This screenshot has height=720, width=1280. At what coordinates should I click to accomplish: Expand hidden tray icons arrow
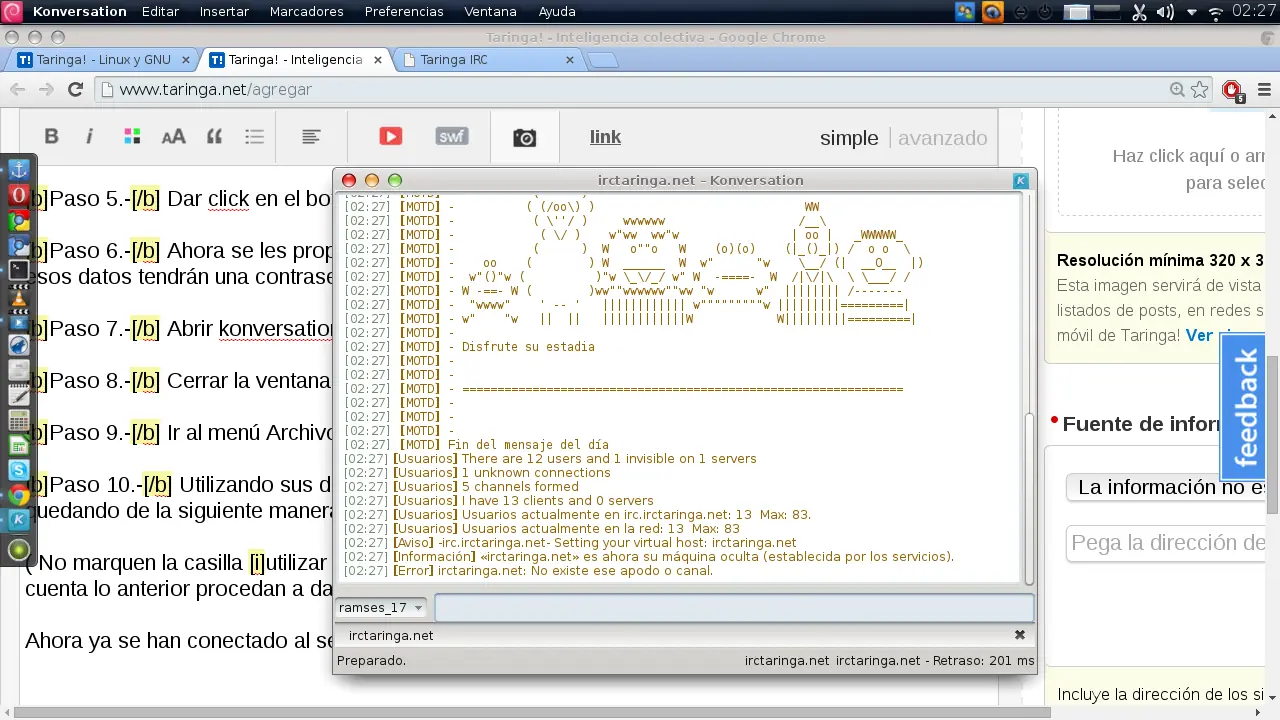pyautogui.click(x=1191, y=12)
